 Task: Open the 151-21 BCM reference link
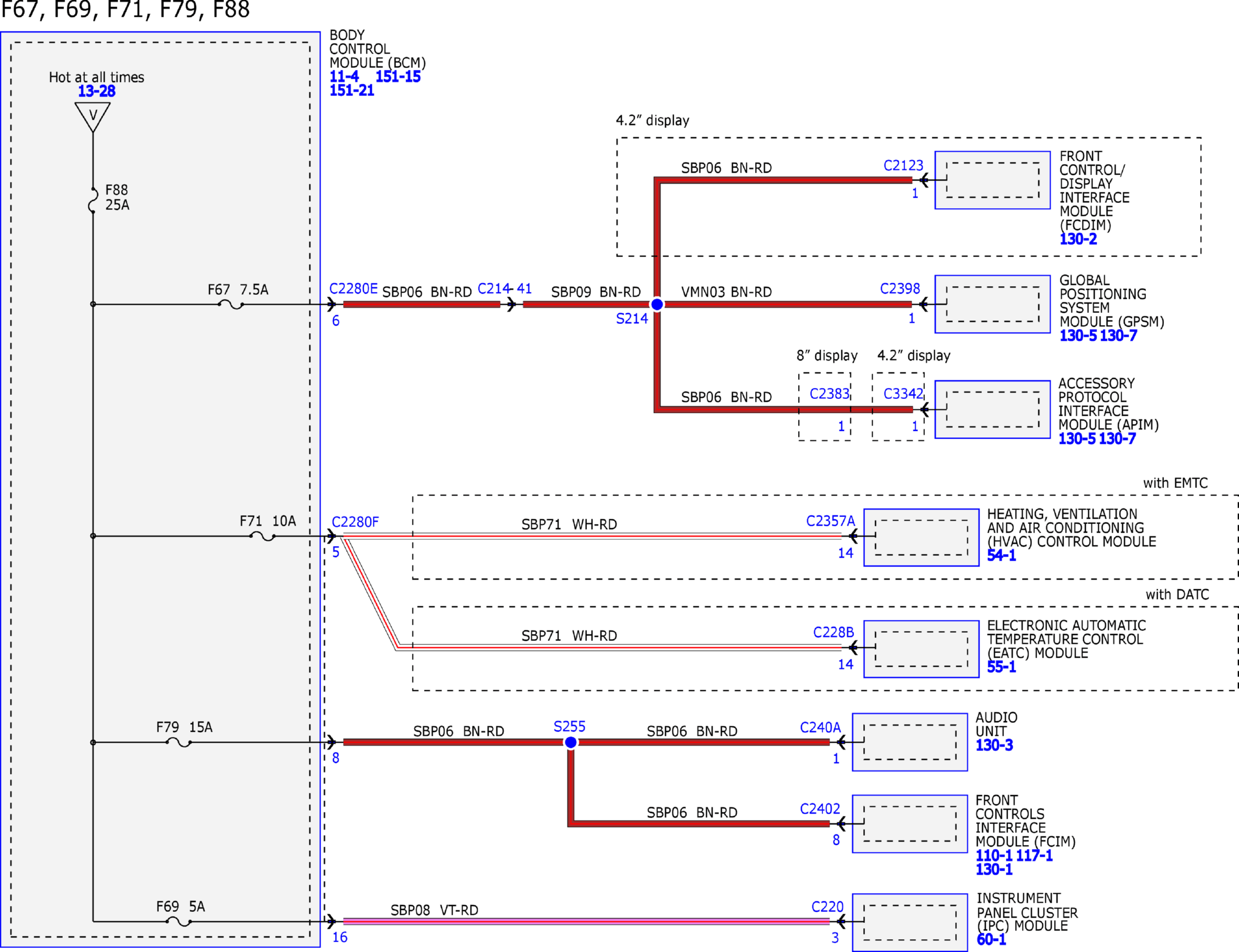coord(351,90)
